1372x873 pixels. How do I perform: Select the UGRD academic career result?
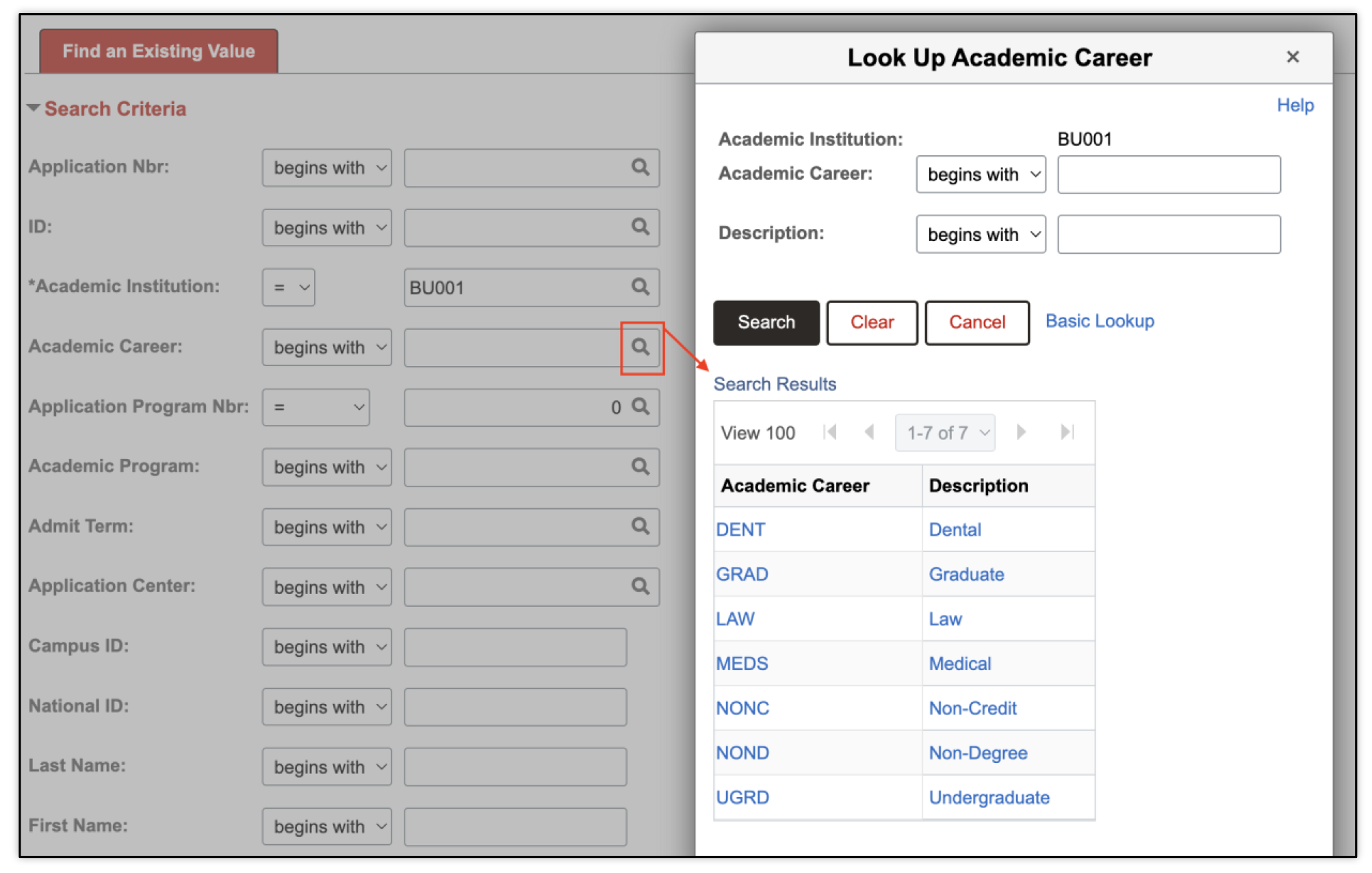(x=742, y=798)
